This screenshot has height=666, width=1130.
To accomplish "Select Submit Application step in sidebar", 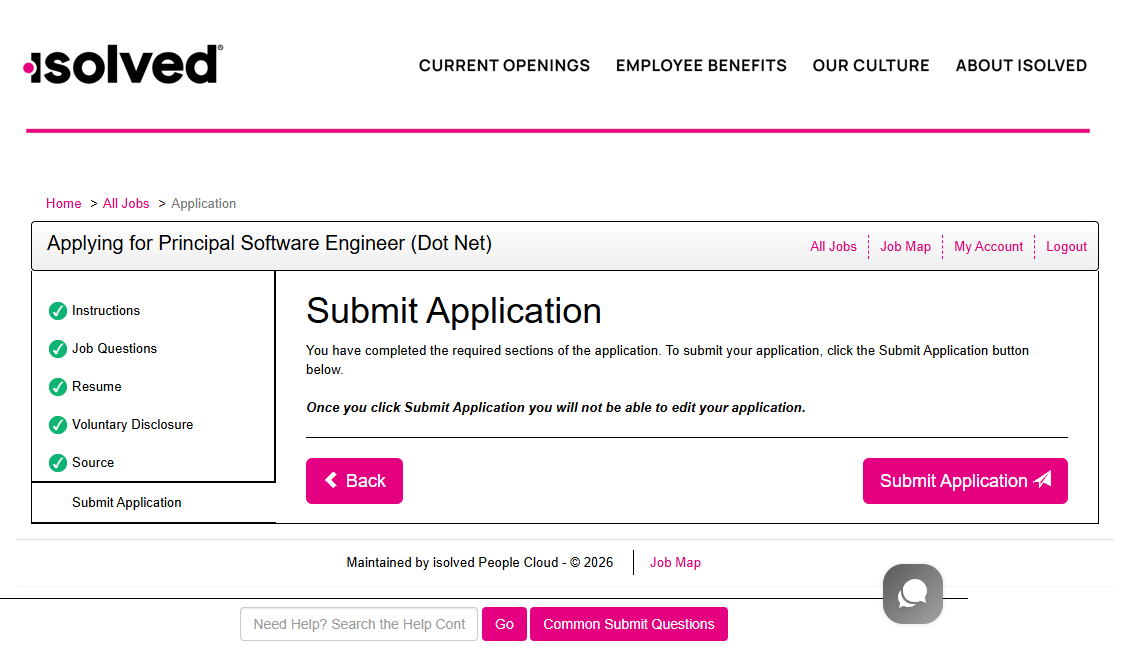I will tap(127, 503).
